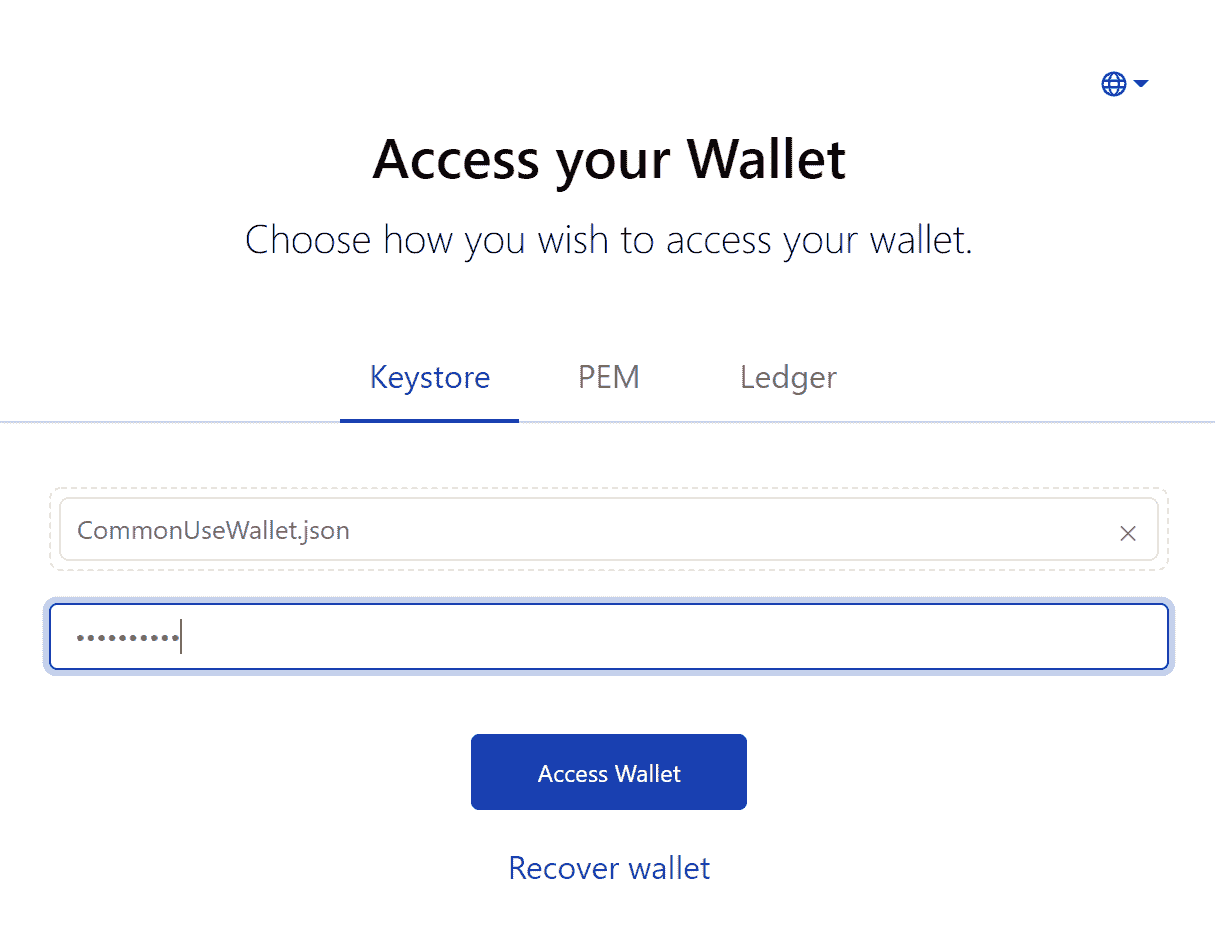Follow the Recover wallet link
The image size is (1215, 929).
tap(609, 867)
